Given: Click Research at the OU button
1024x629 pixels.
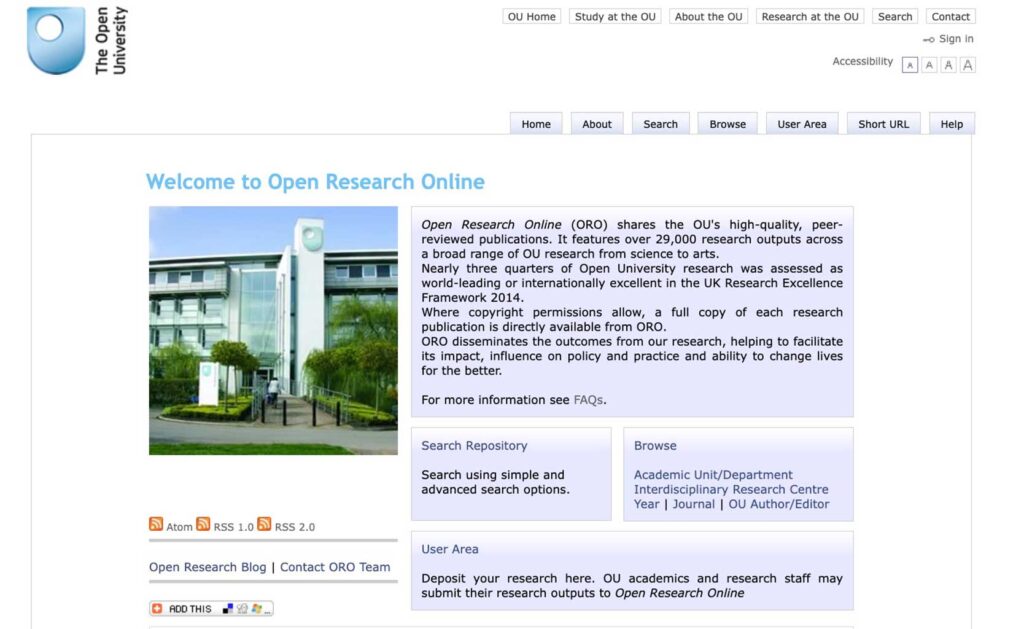Looking at the screenshot, I should click(810, 16).
